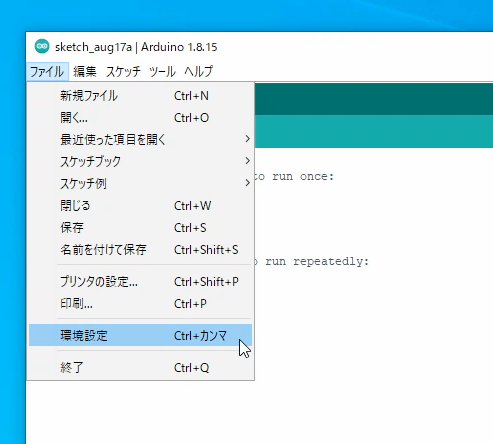Choose 開く... menu entry
493x444 pixels.
(140, 118)
